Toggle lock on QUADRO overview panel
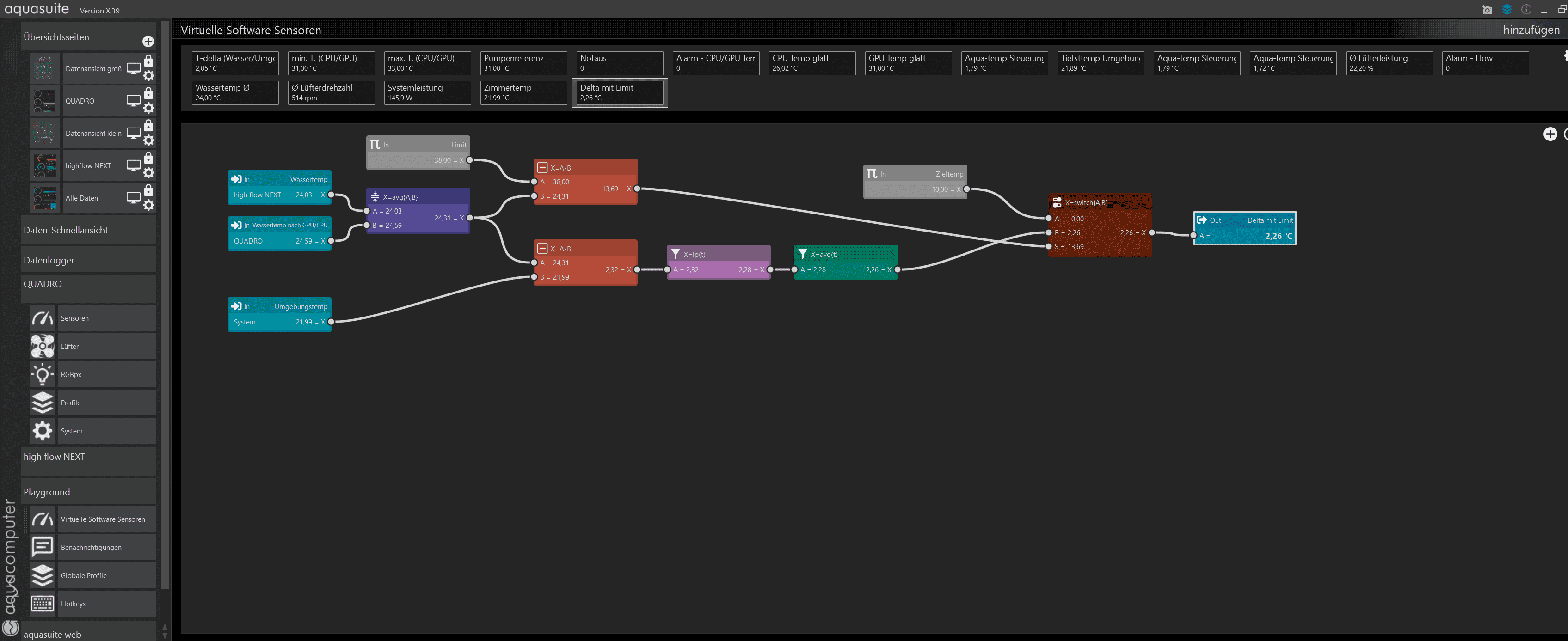This screenshot has width=1568, height=641. (x=149, y=93)
